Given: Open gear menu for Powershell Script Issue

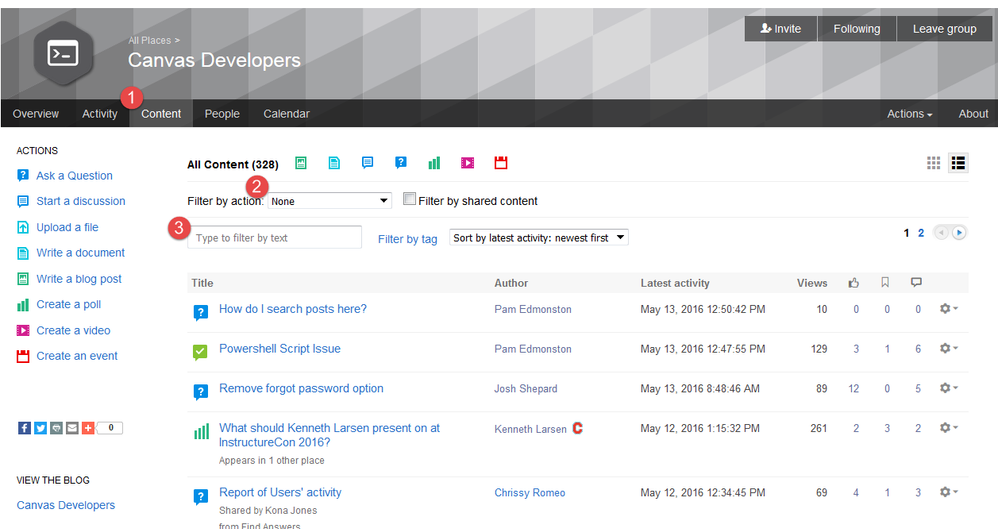Looking at the screenshot, I should [948, 349].
